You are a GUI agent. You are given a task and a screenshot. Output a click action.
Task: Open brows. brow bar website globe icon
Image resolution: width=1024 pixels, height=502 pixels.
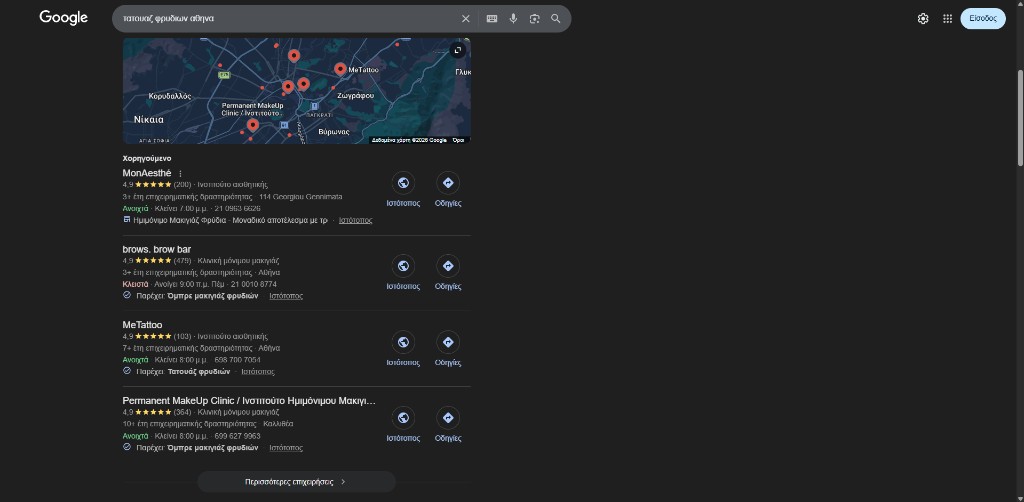[404, 266]
